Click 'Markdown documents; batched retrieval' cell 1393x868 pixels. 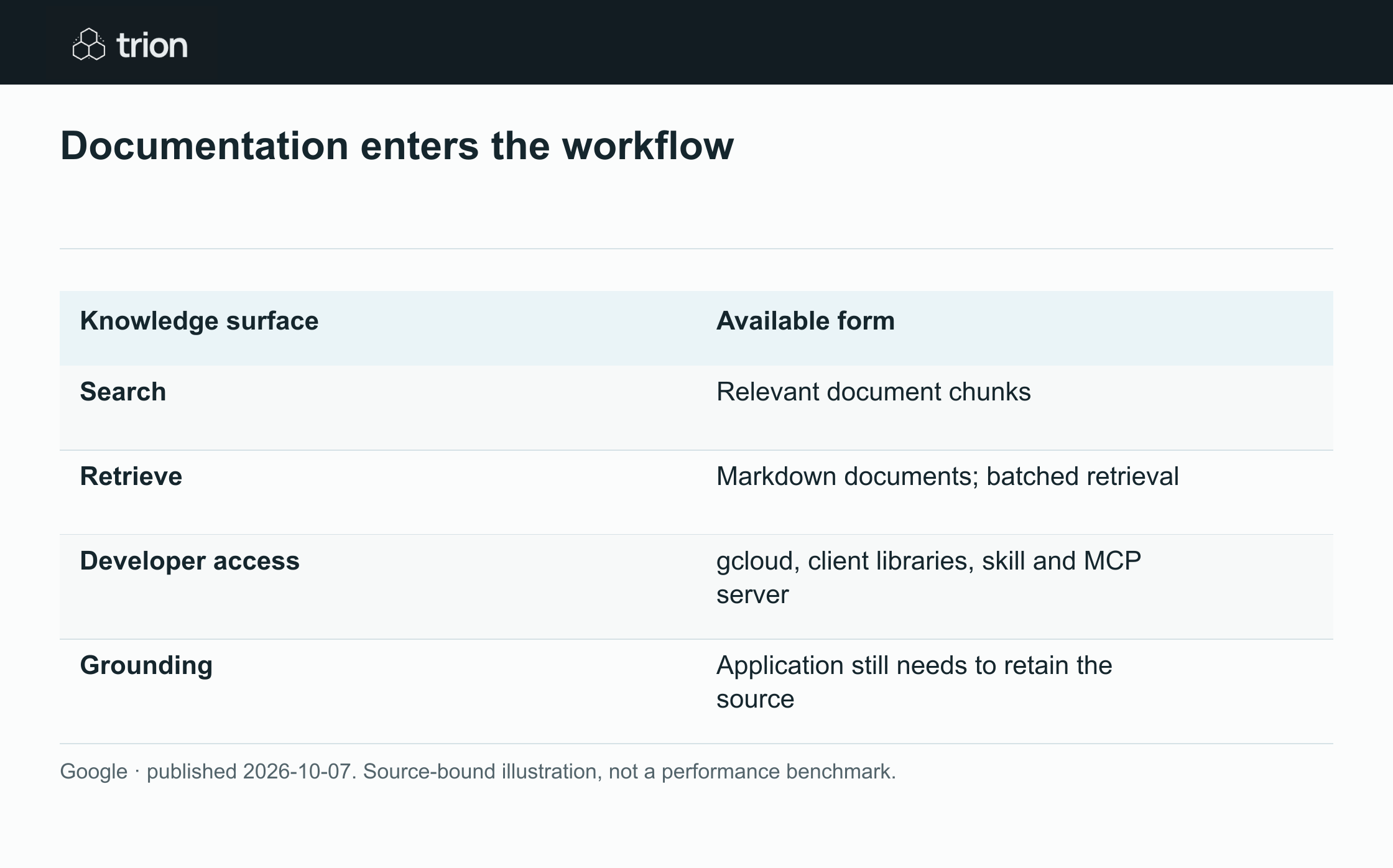pos(947,476)
